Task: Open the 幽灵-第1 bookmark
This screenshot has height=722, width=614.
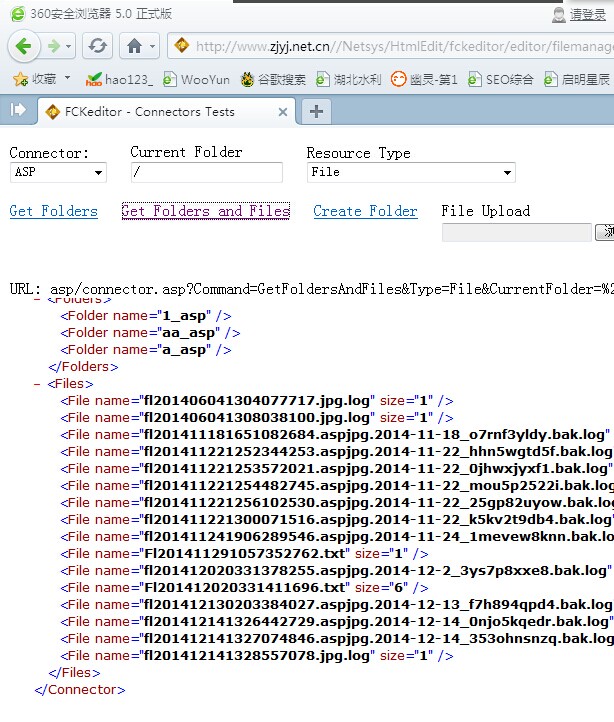Action: [424, 80]
